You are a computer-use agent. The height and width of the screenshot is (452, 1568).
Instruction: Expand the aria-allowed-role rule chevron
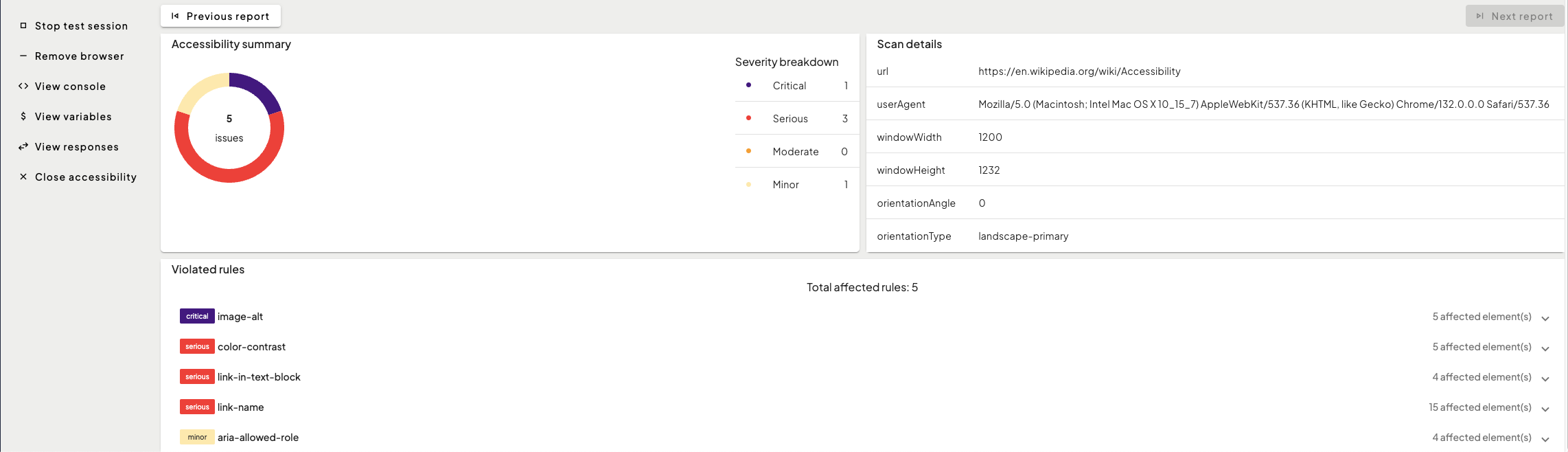(1545, 439)
